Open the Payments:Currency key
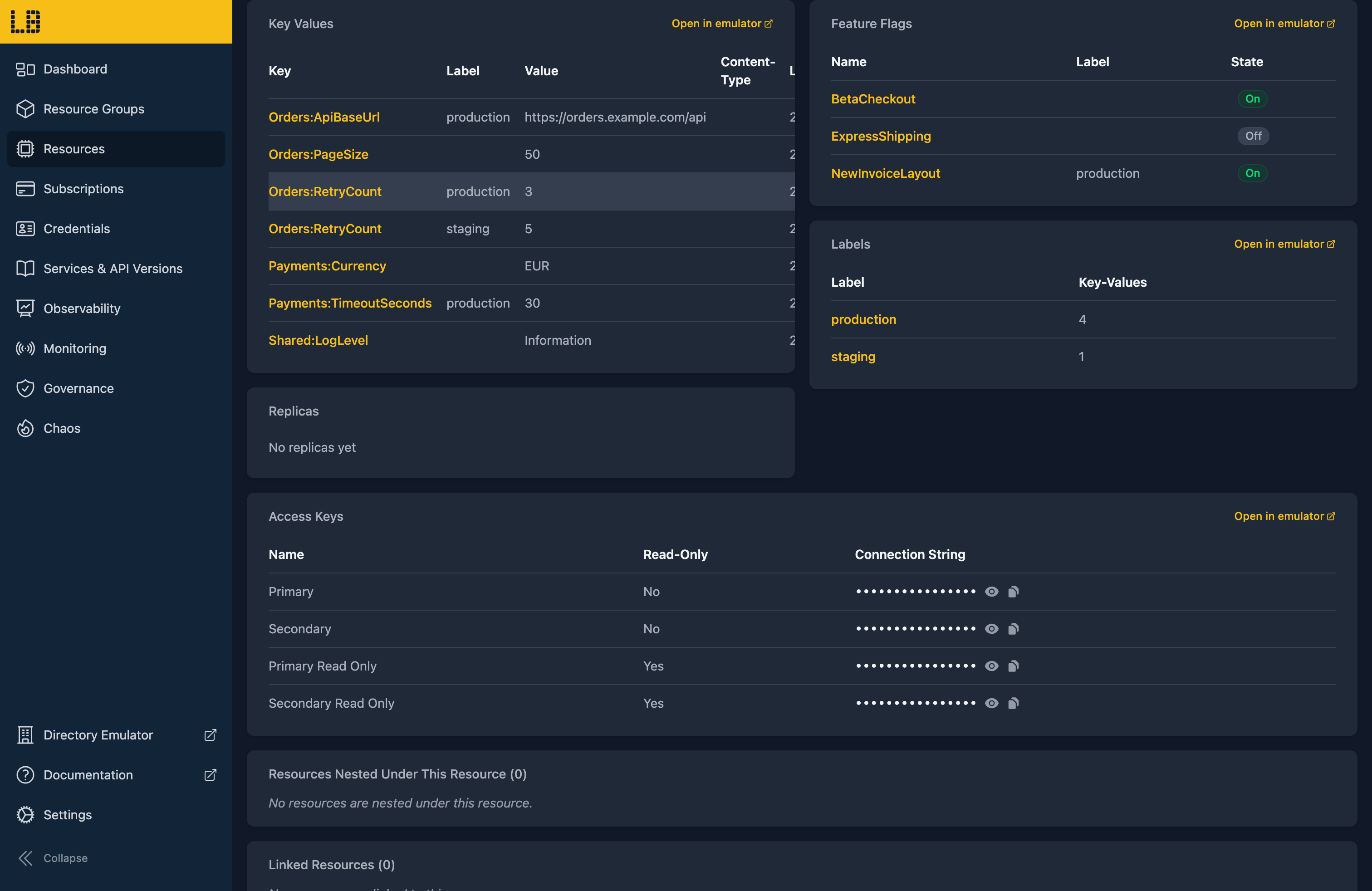The image size is (1372, 891). click(x=328, y=266)
